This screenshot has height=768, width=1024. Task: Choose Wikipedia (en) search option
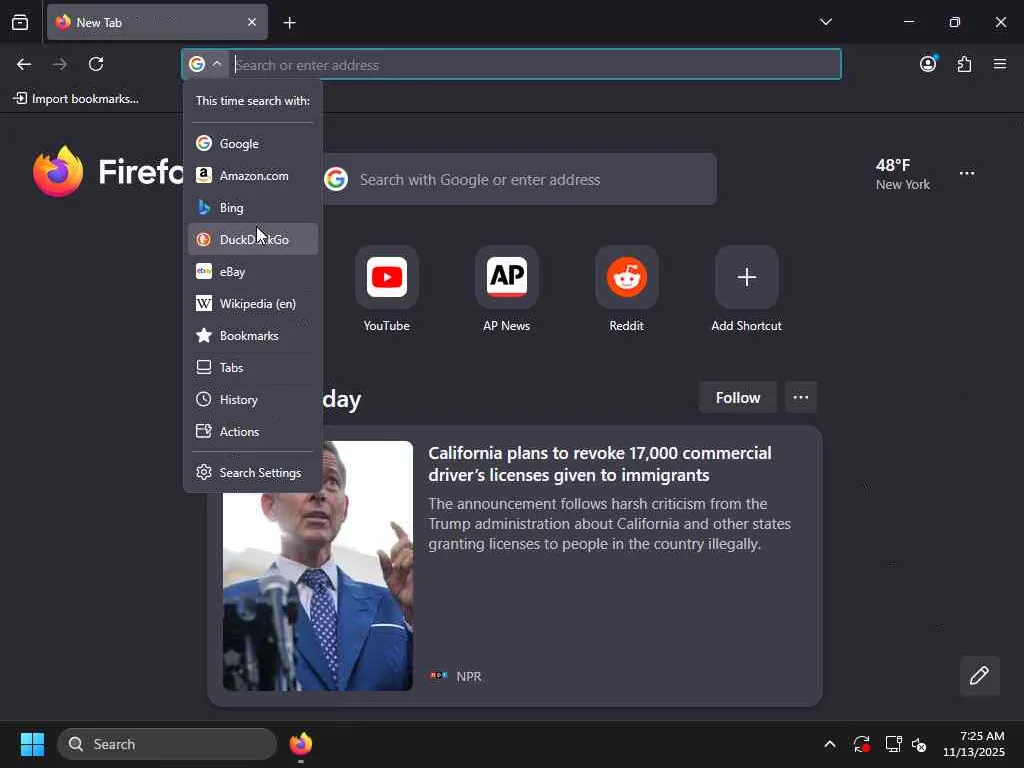click(253, 303)
